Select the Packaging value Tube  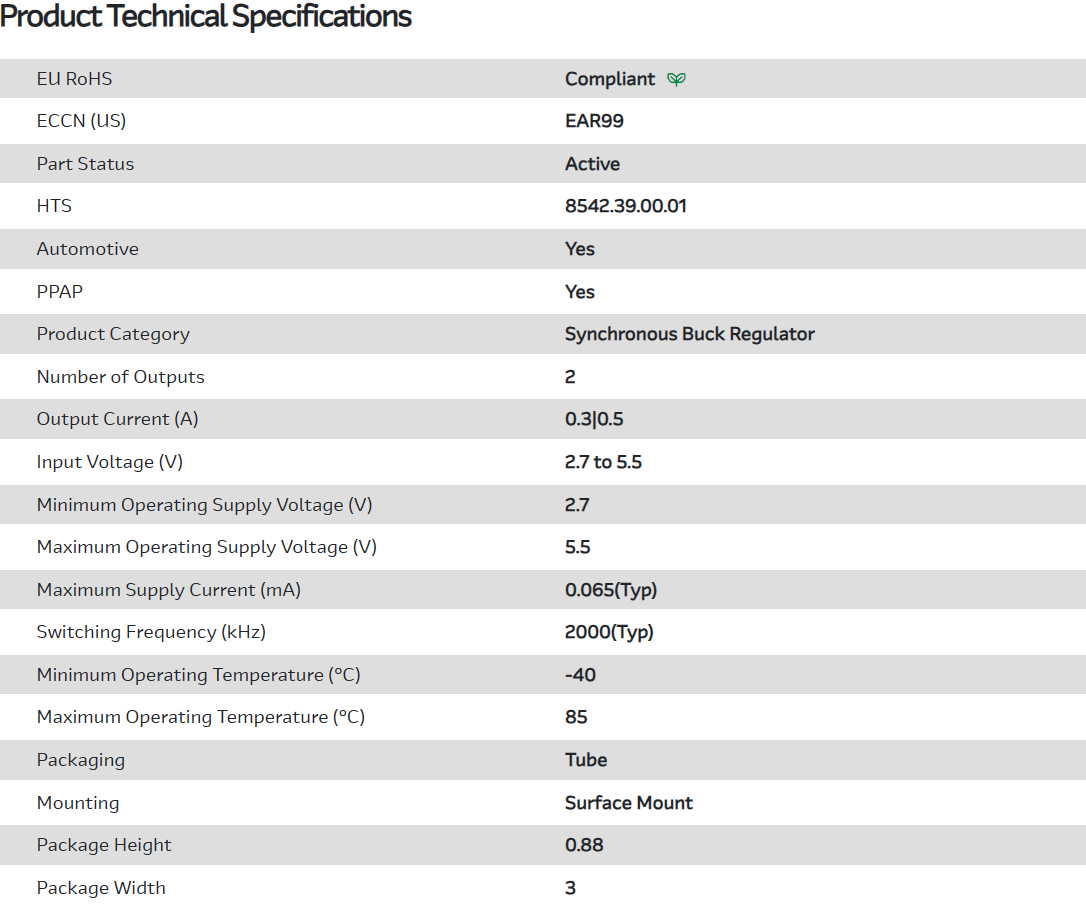tap(586, 760)
